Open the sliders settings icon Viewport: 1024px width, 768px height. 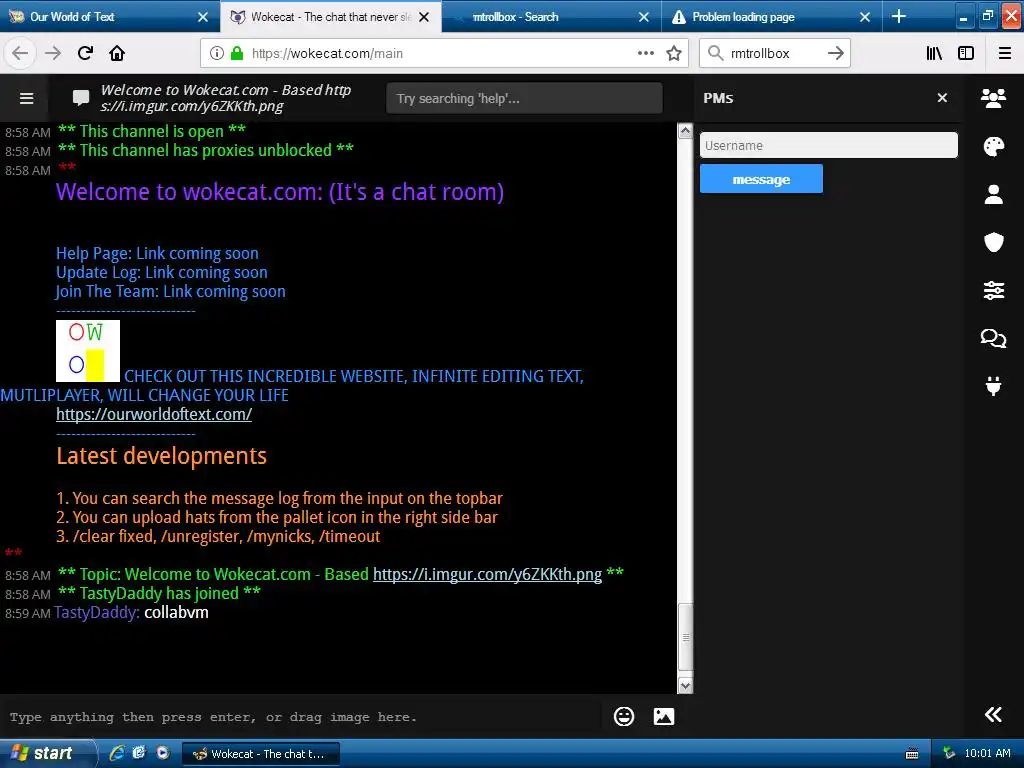(x=993, y=290)
